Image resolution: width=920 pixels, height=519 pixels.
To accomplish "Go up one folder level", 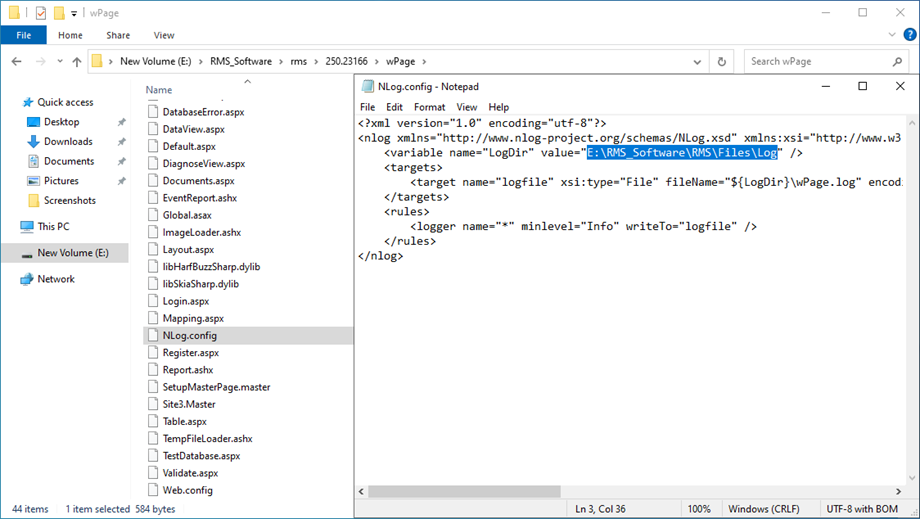I will click(x=77, y=61).
